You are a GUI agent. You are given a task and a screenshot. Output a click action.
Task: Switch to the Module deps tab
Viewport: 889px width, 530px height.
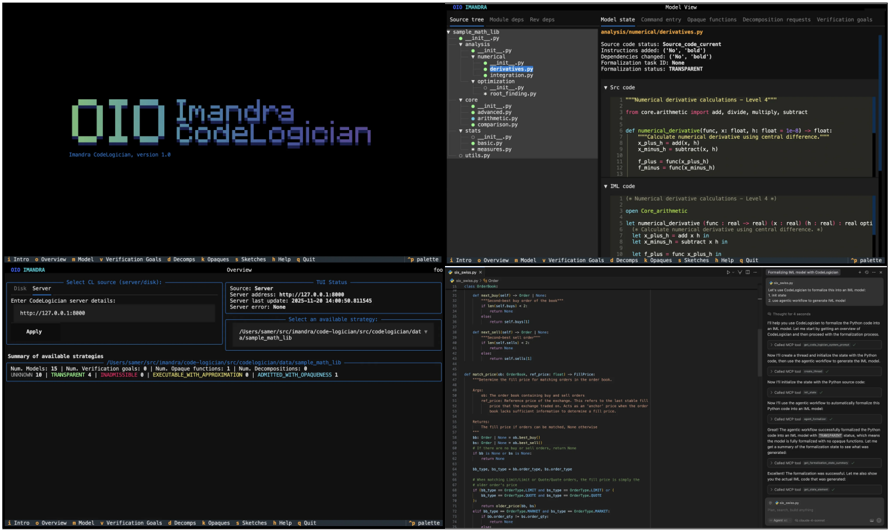point(506,19)
